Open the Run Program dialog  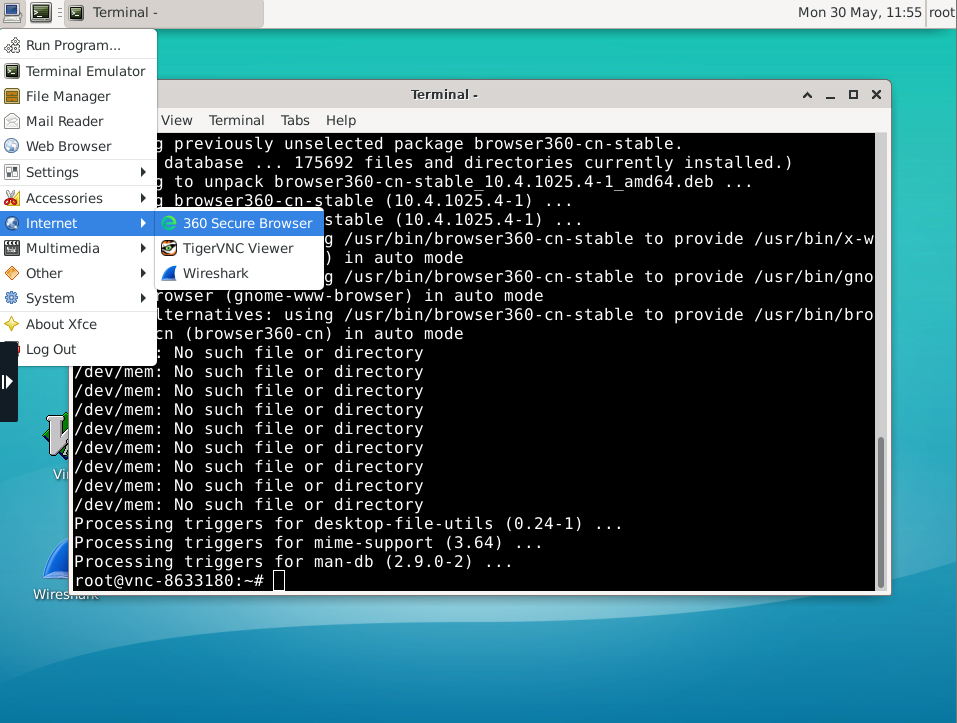[78, 45]
